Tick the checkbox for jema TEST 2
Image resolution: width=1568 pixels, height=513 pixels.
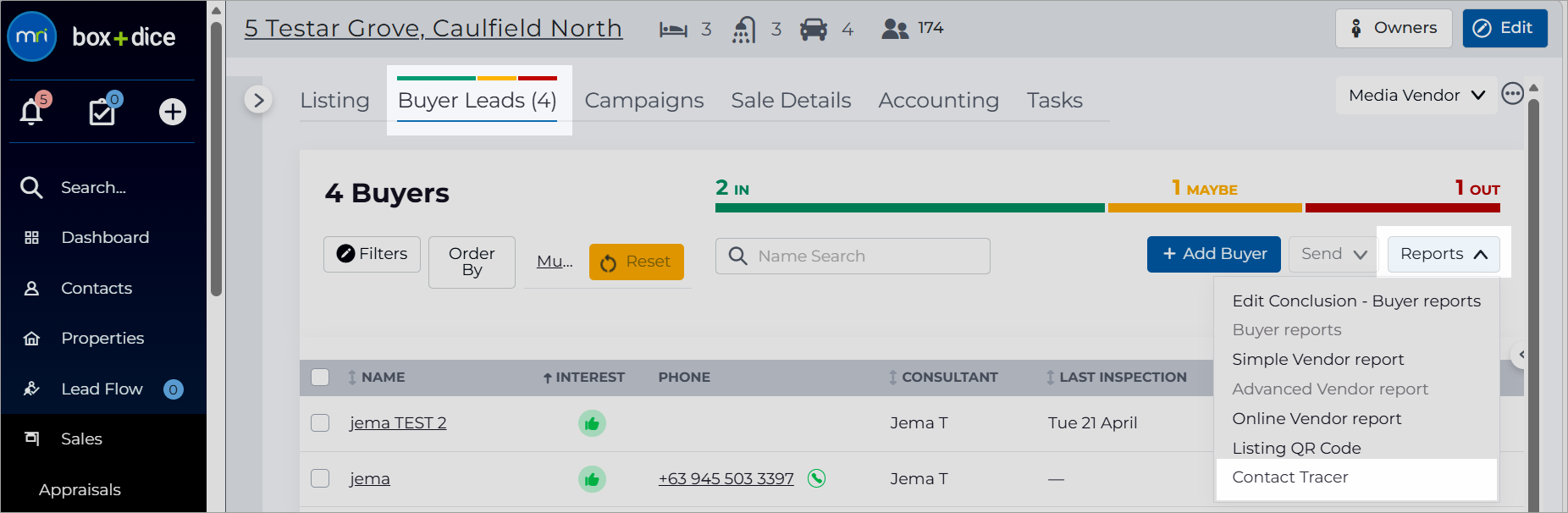[320, 422]
